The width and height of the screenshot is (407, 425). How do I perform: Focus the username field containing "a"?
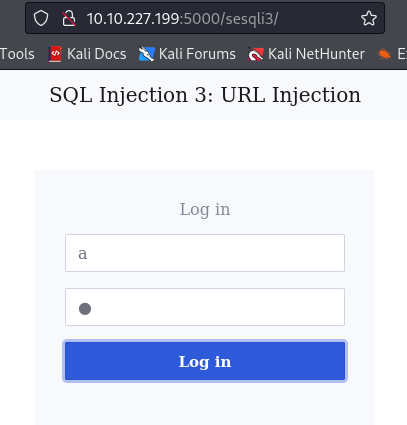tap(205, 253)
